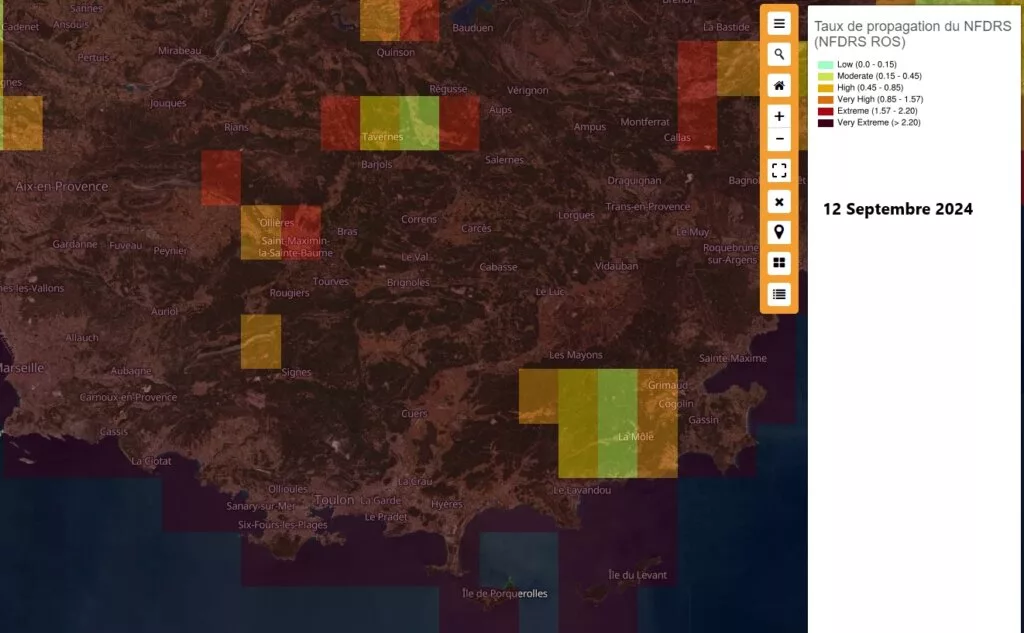Click the Aix-en-Provence map label
Image resolution: width=1024 pixels, height=633 pixels.
click(x=62, y=186)
